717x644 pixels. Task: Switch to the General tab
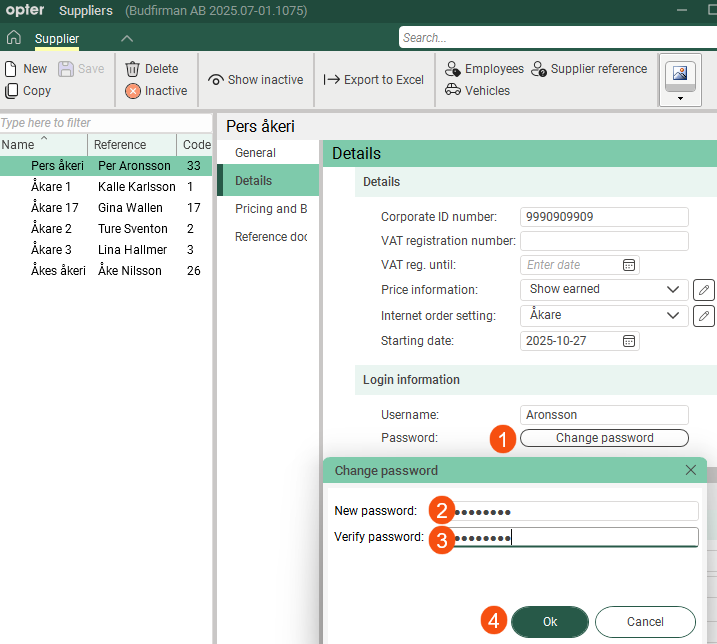(x=255, y=153)
